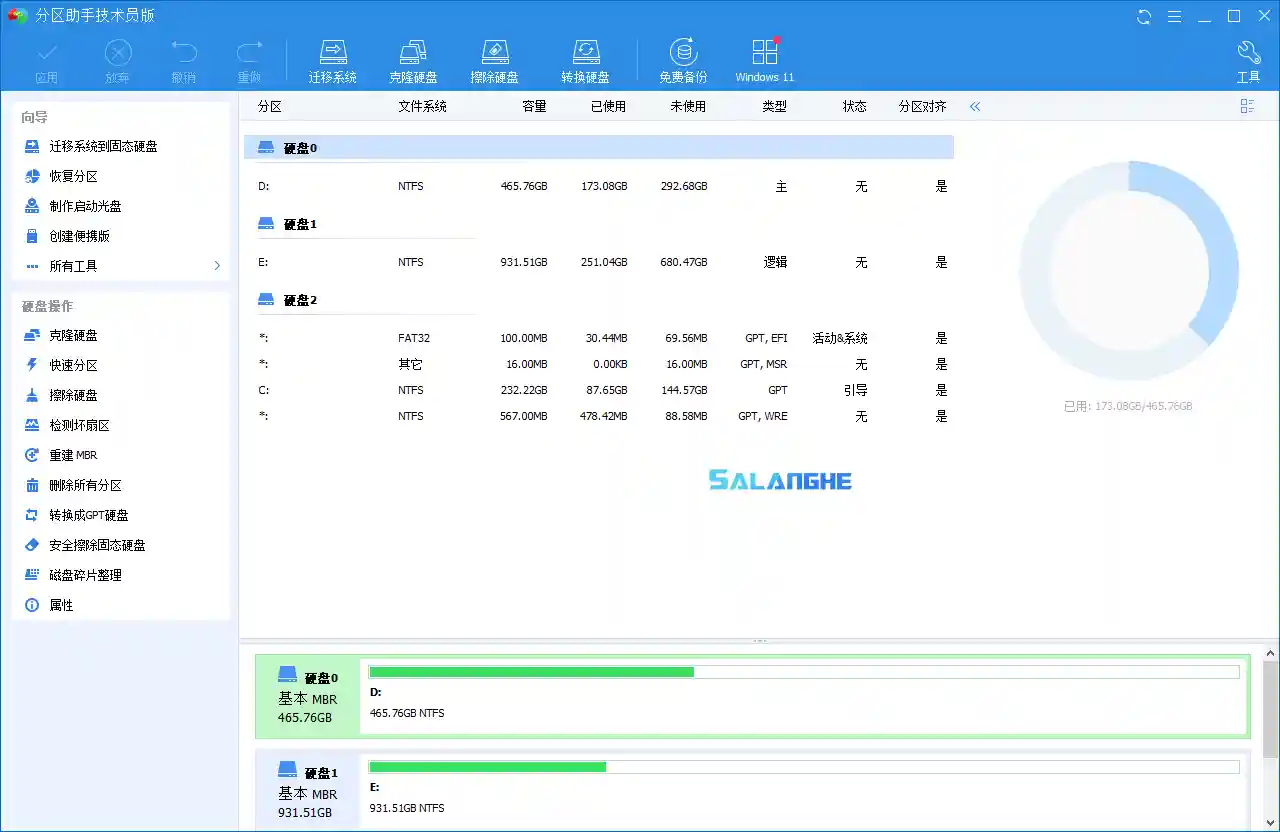Select the 硬盘1 block in the bottom panel
1280x832 pixels.
(307, 790)
